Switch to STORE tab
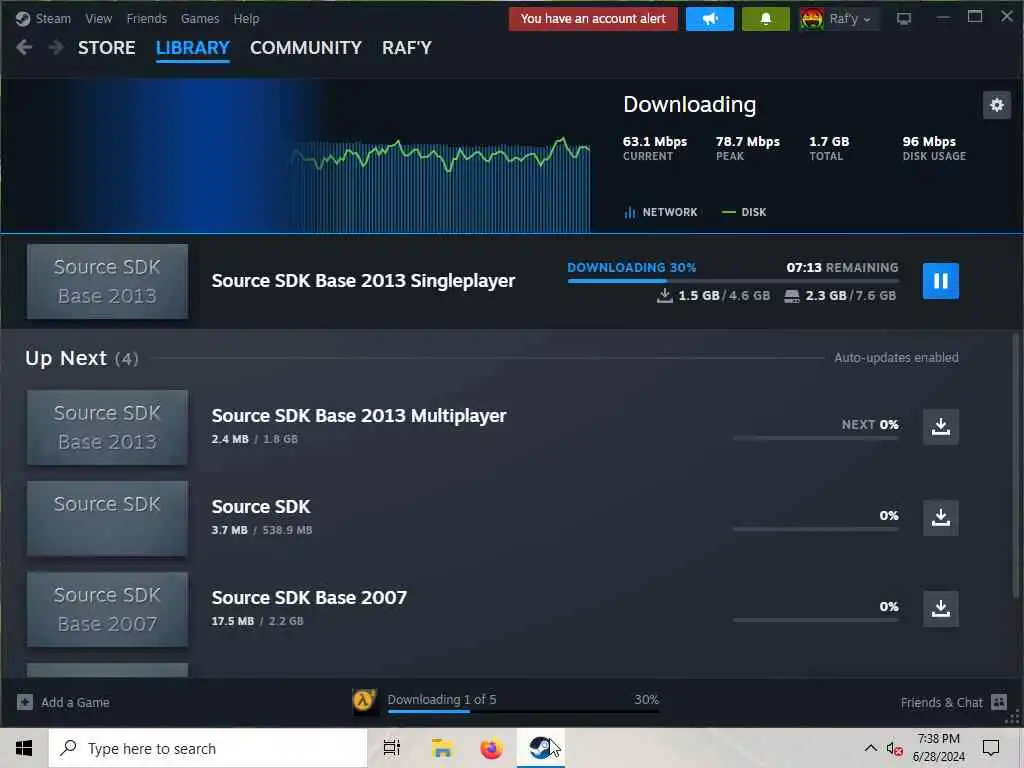Screen dimensions: 1024x768 [106, 48]
